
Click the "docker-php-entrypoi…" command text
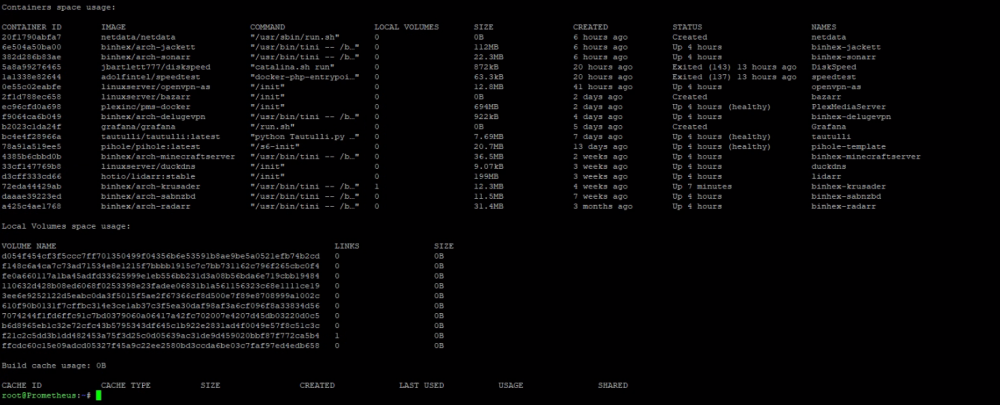tap(305, 77)
